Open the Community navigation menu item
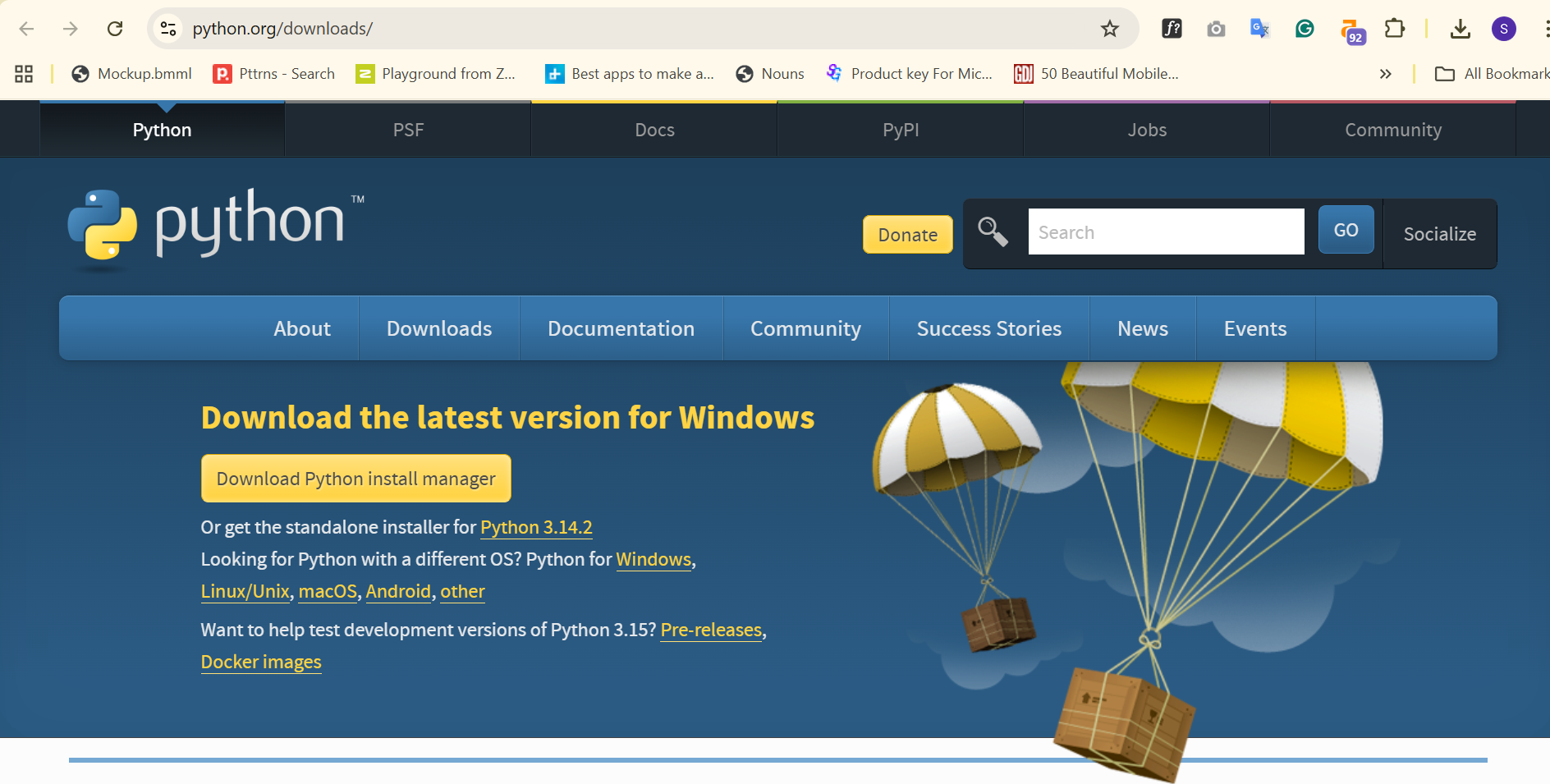This screenshot has height=784, width=1550. pos(805,328)
